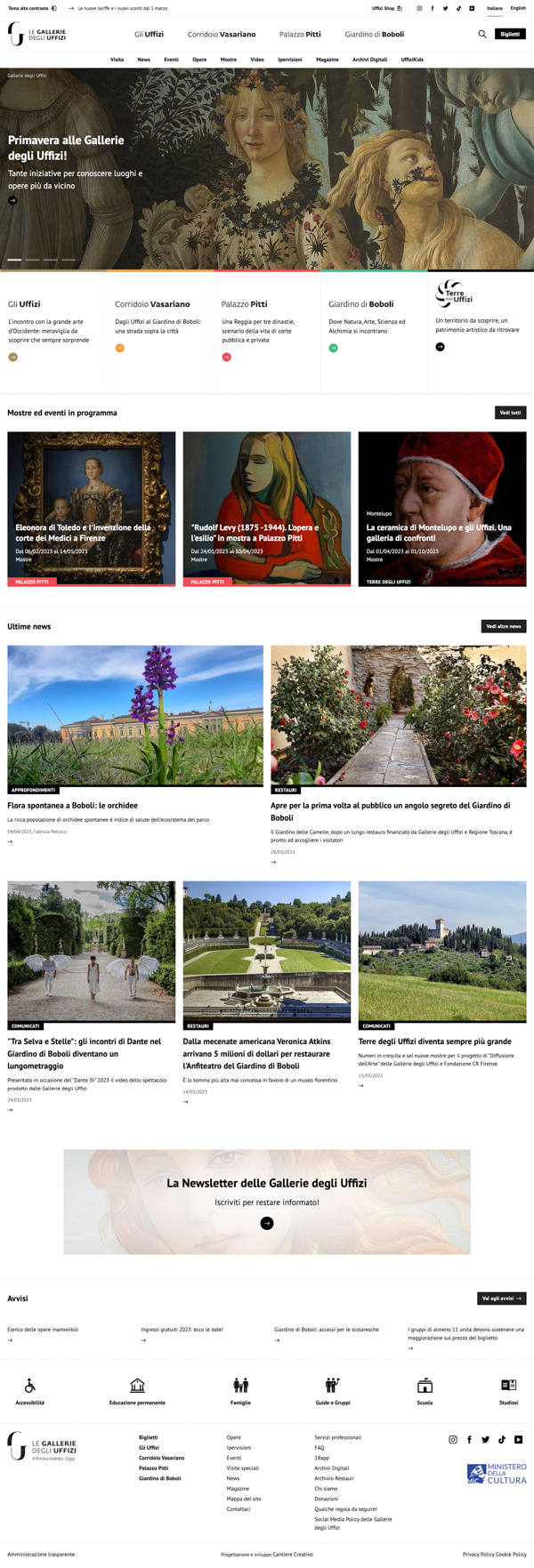The width and height of the screenshot is (534, 1568).
Task: Open the TikTok icon in the footer
Action: pyautogui.click(x=502, y=1439)
